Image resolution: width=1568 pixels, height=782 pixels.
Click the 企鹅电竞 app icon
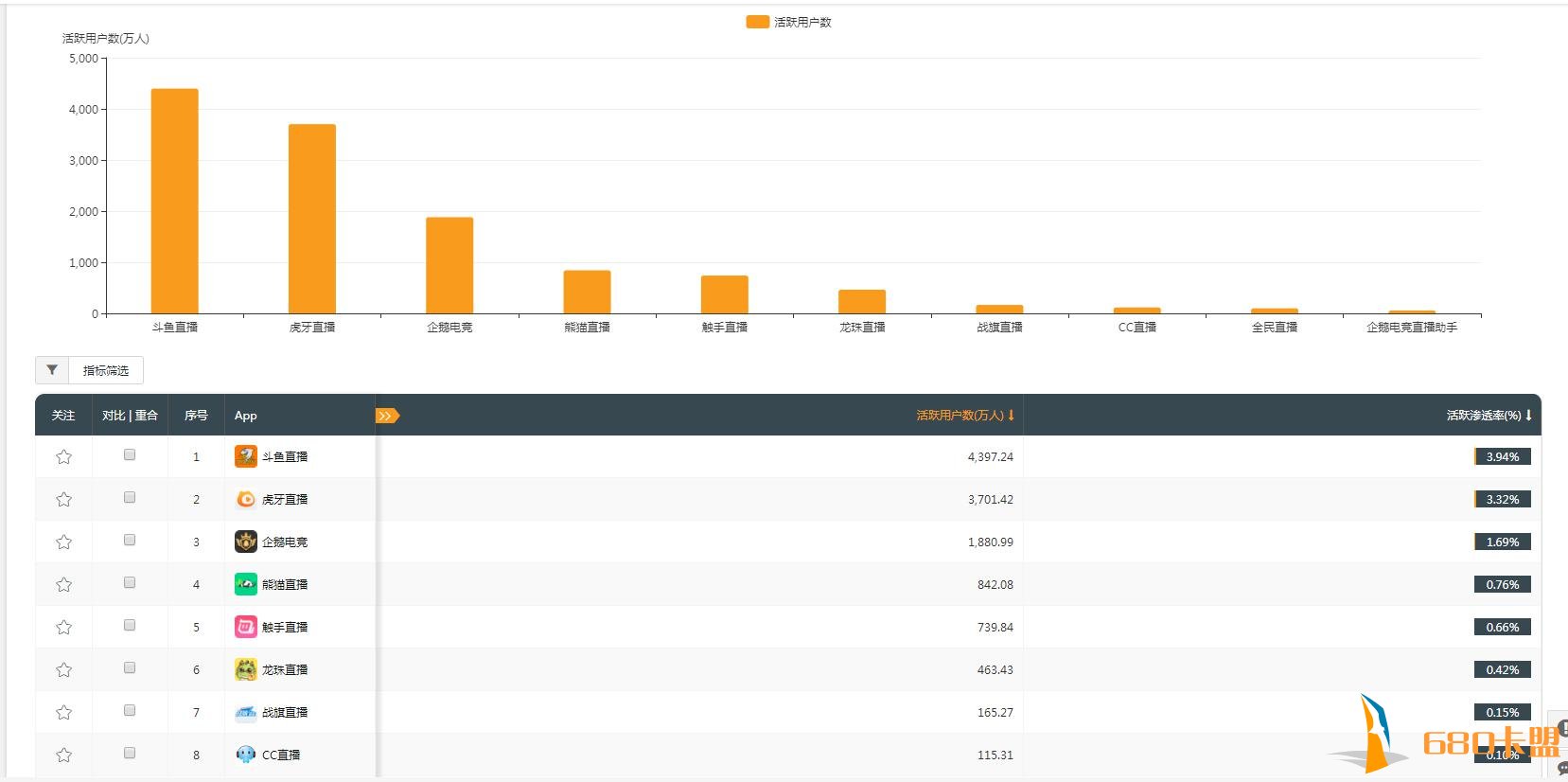click(x=246, y=542)
